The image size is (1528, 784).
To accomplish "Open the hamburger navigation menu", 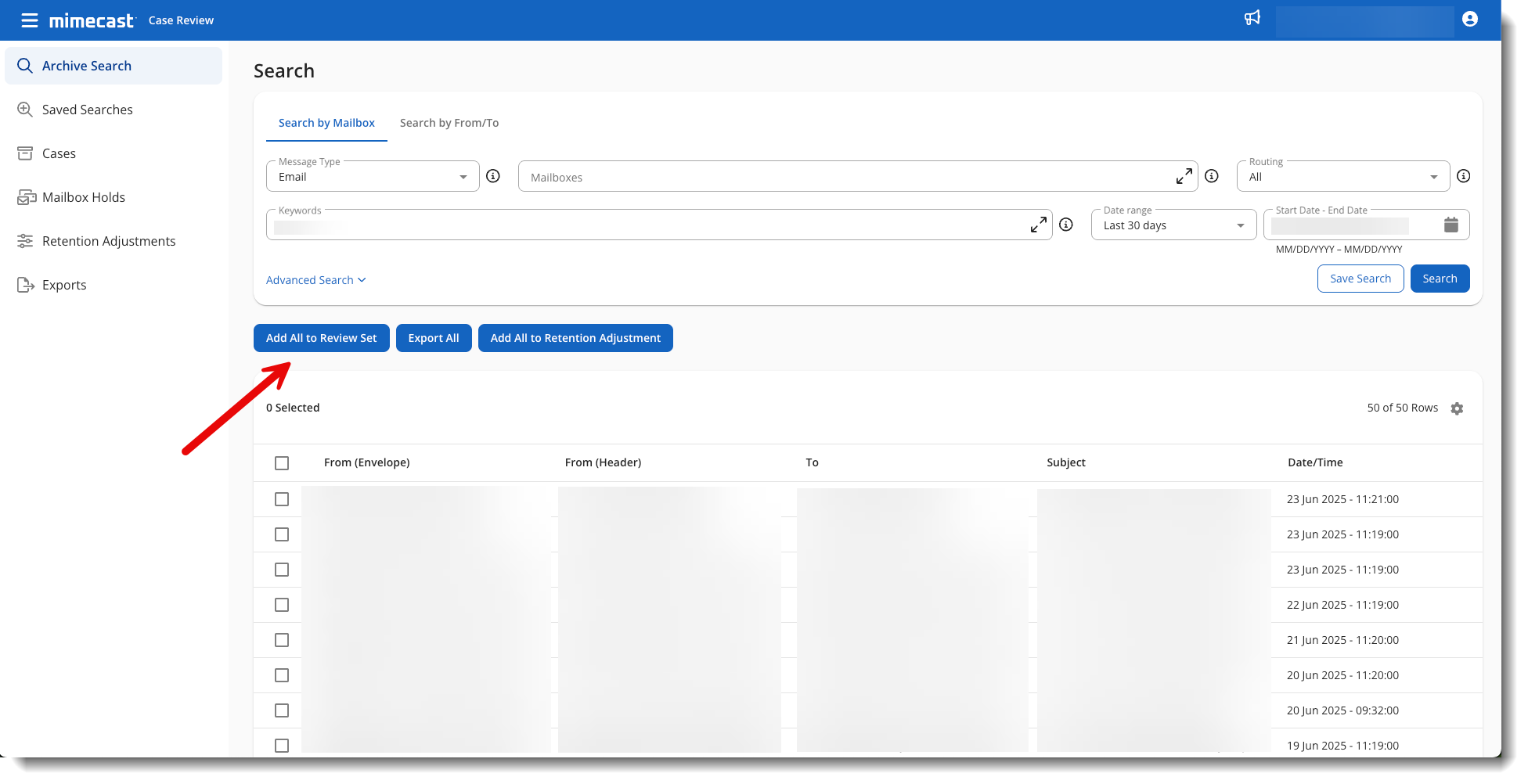I will [x=29, y=20].
